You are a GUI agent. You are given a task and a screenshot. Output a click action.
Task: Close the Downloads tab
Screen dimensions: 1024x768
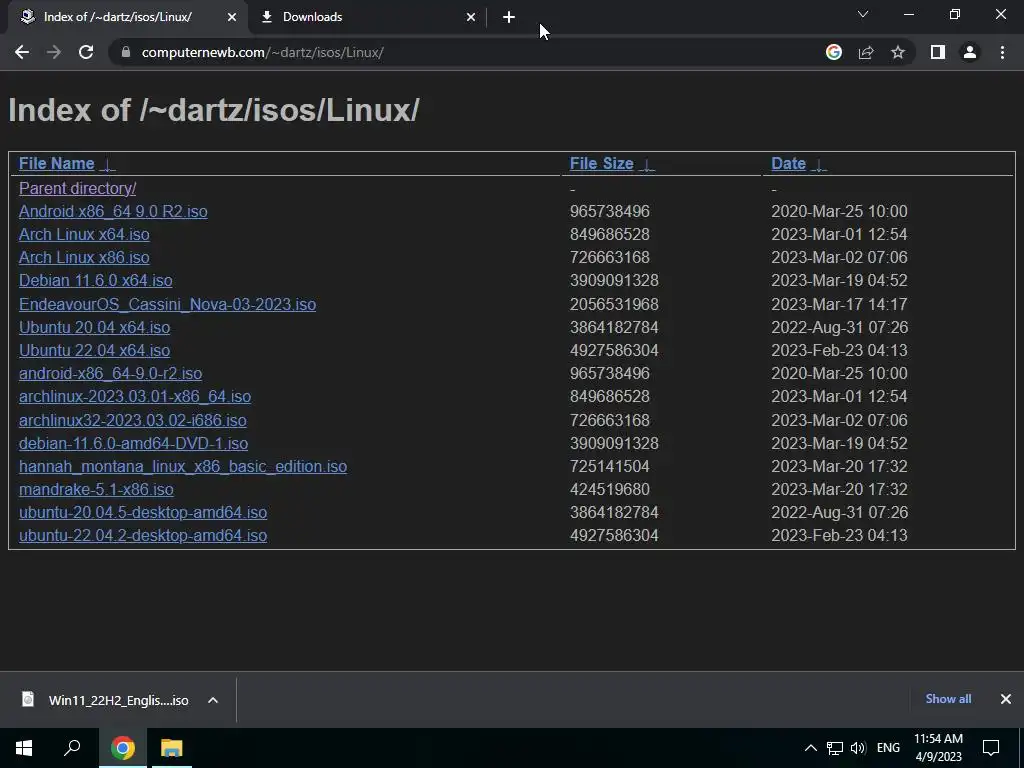coord(471,17)
